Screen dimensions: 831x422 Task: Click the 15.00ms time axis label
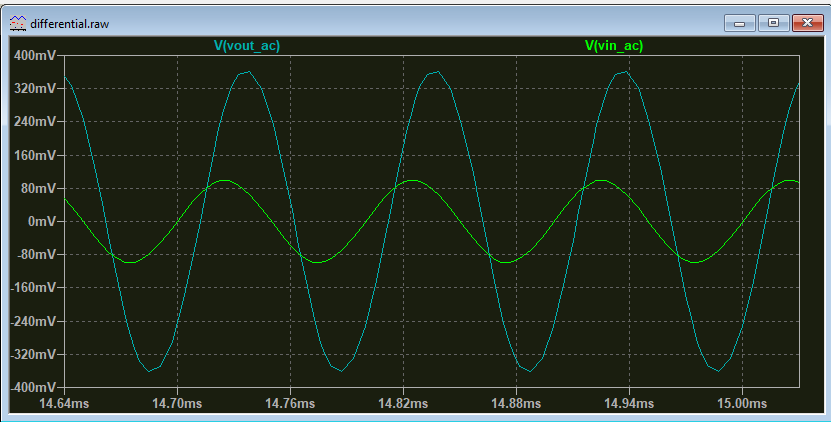click(x=742, y=403)
